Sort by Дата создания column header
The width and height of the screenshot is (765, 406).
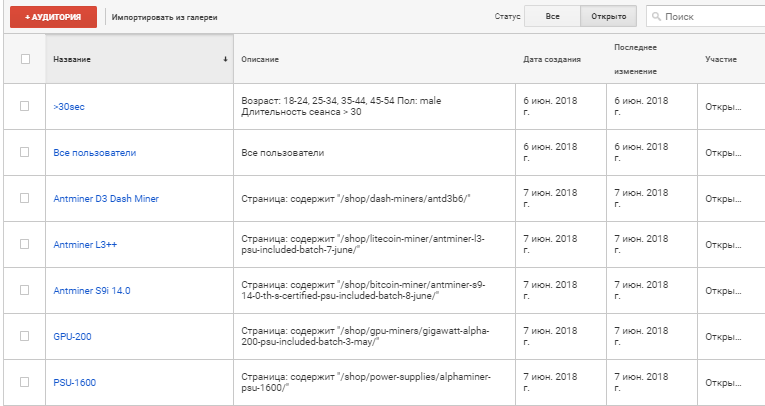[551, 60]
